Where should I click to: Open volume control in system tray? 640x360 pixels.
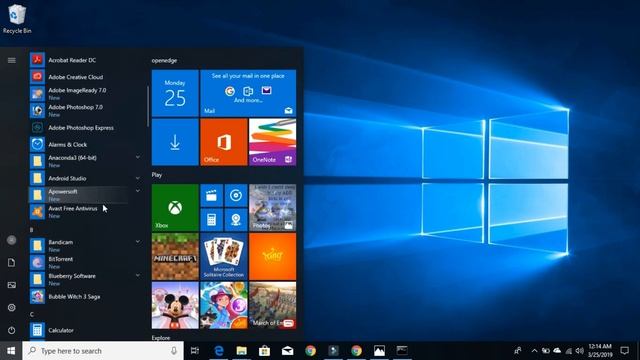580,351
